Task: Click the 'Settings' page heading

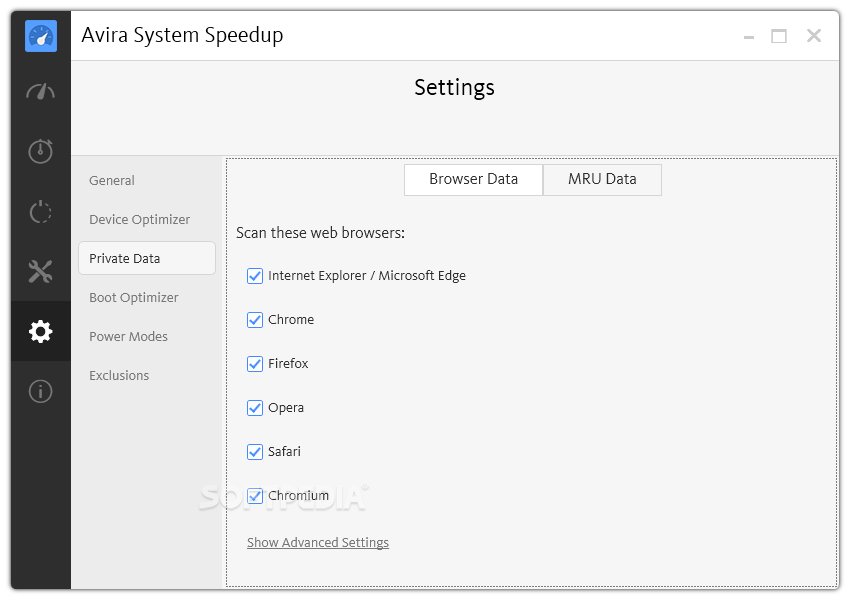Action: 454,88
